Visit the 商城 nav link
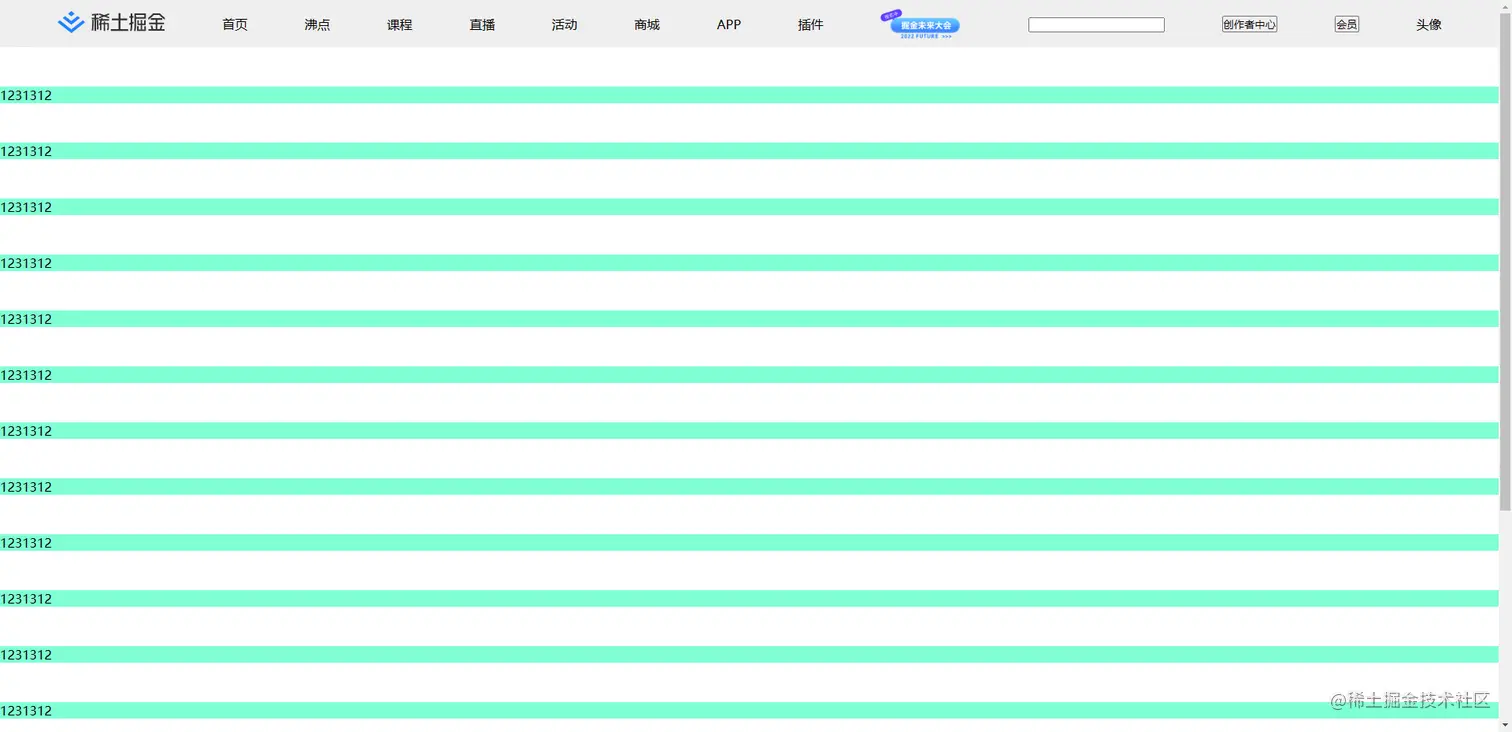The width and height of the screenshot is (1512, 732). (647, 25)
